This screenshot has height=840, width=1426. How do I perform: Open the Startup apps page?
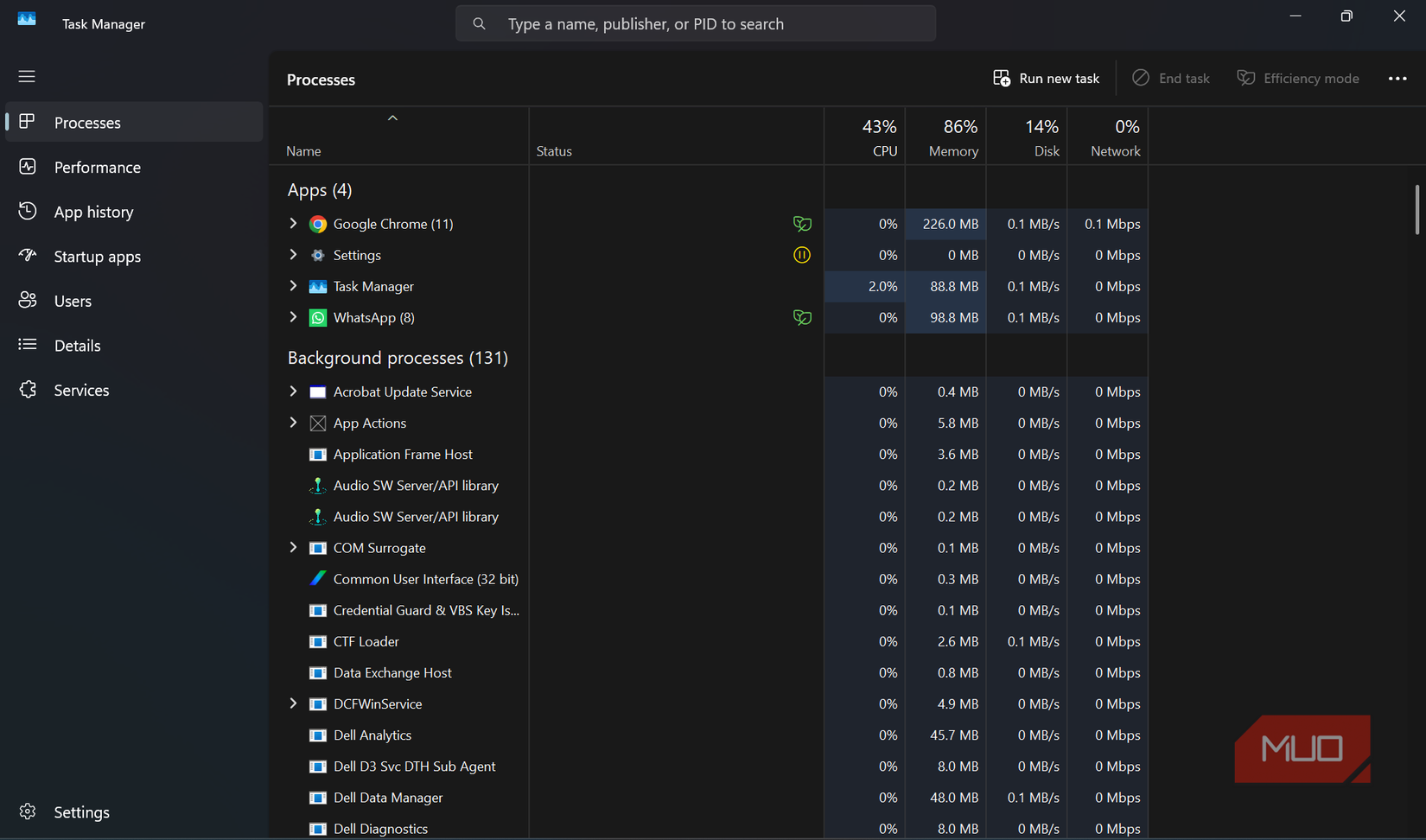coord(134,256)
